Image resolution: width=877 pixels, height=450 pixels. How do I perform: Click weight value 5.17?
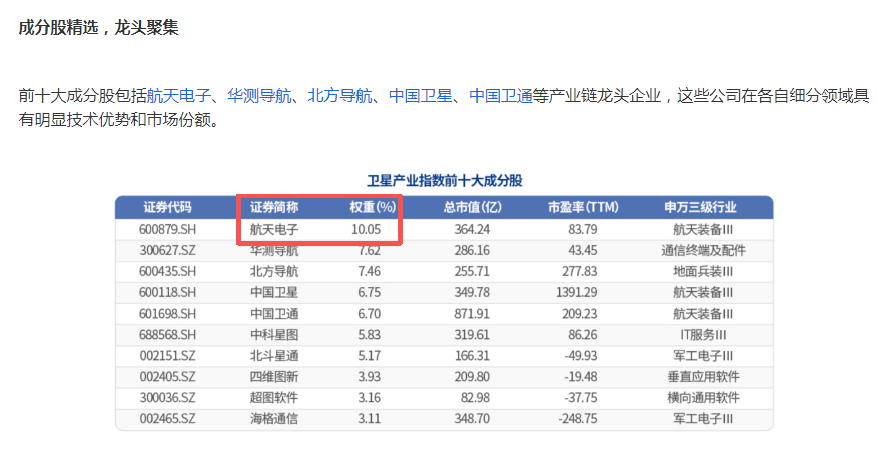click(x=370, y=356)
